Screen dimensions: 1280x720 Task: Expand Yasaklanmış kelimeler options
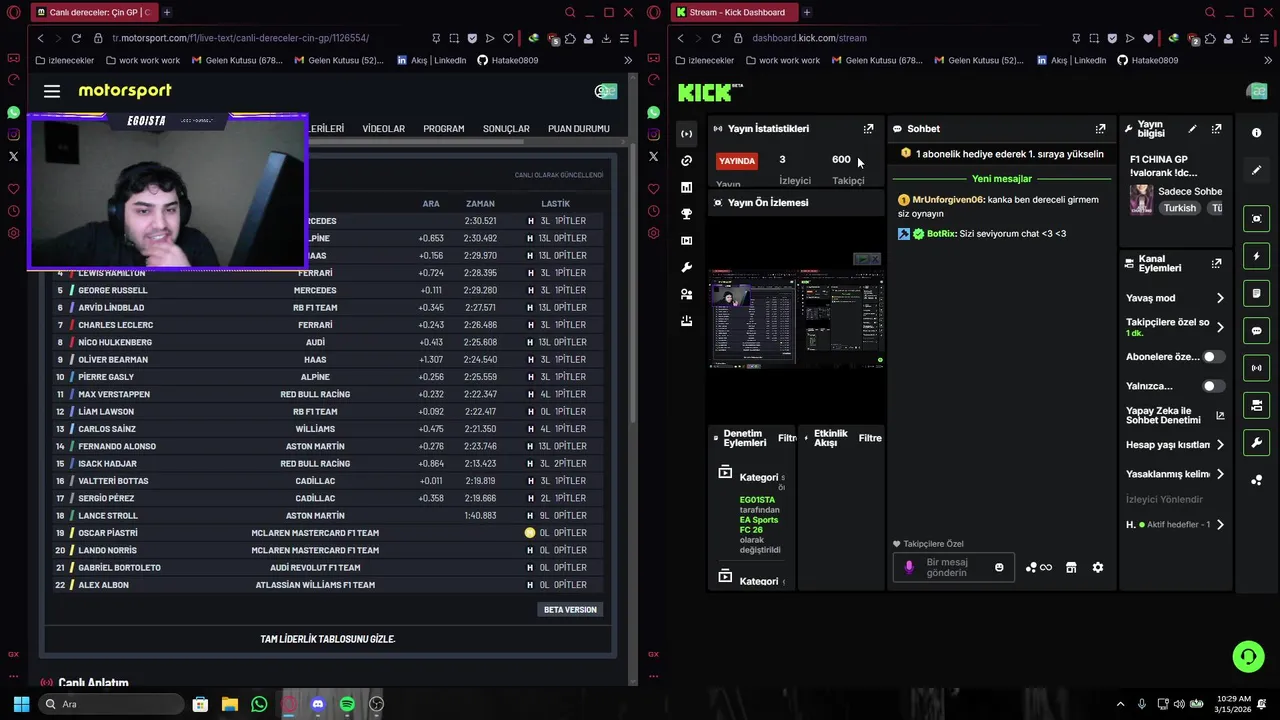click(x=1220, y=474)
